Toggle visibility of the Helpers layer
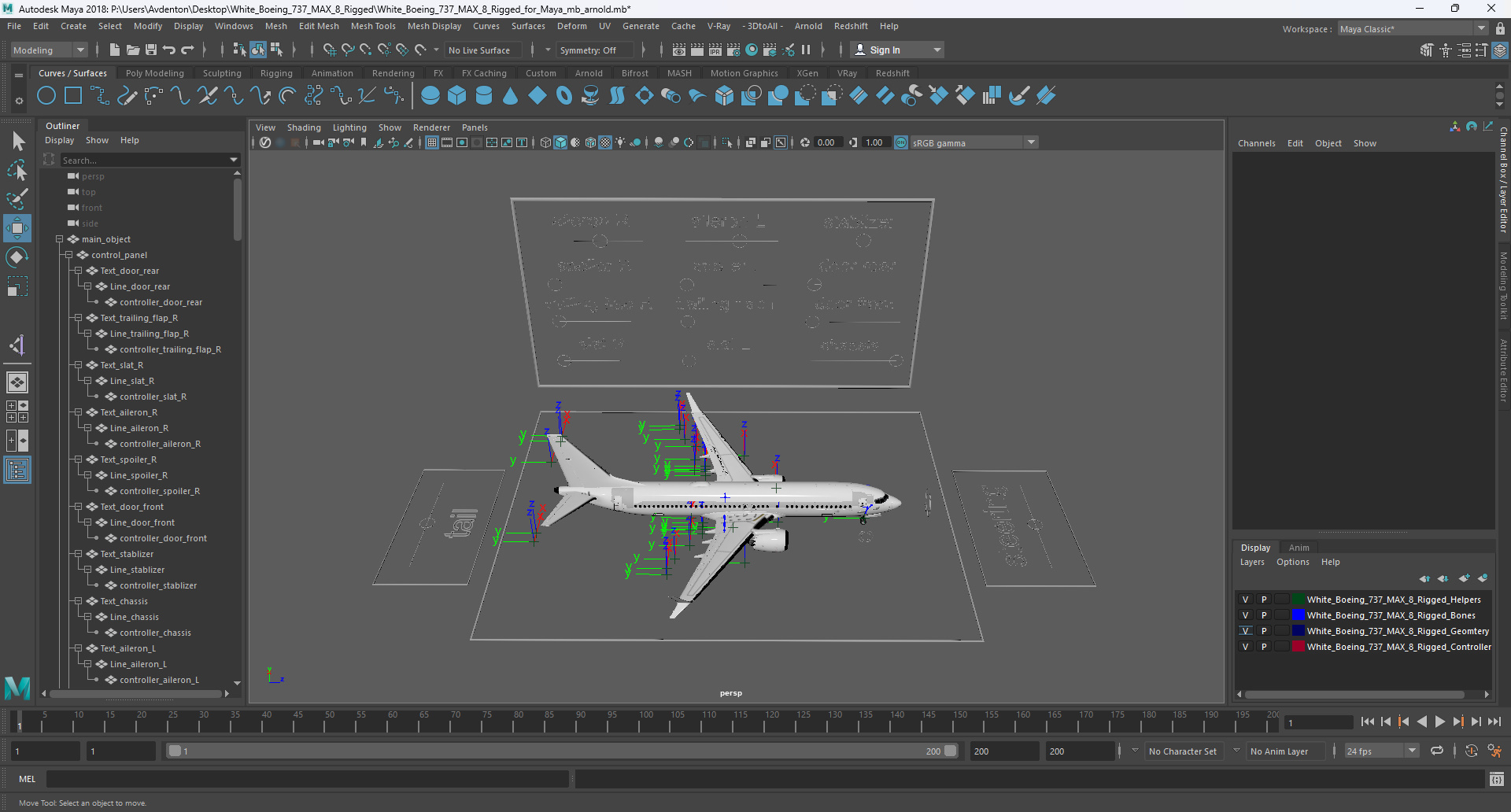This screenshot has height=812, width=1511. pyautogui.click(x=1245, y=600)
